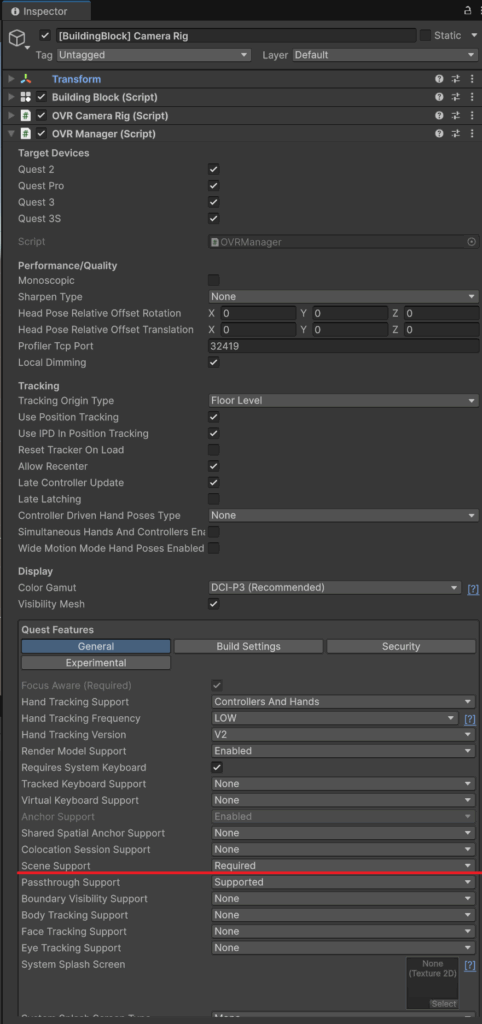482x1024 pixels.
Task: Open OVR Manager help icon
Action: [440, 134]
